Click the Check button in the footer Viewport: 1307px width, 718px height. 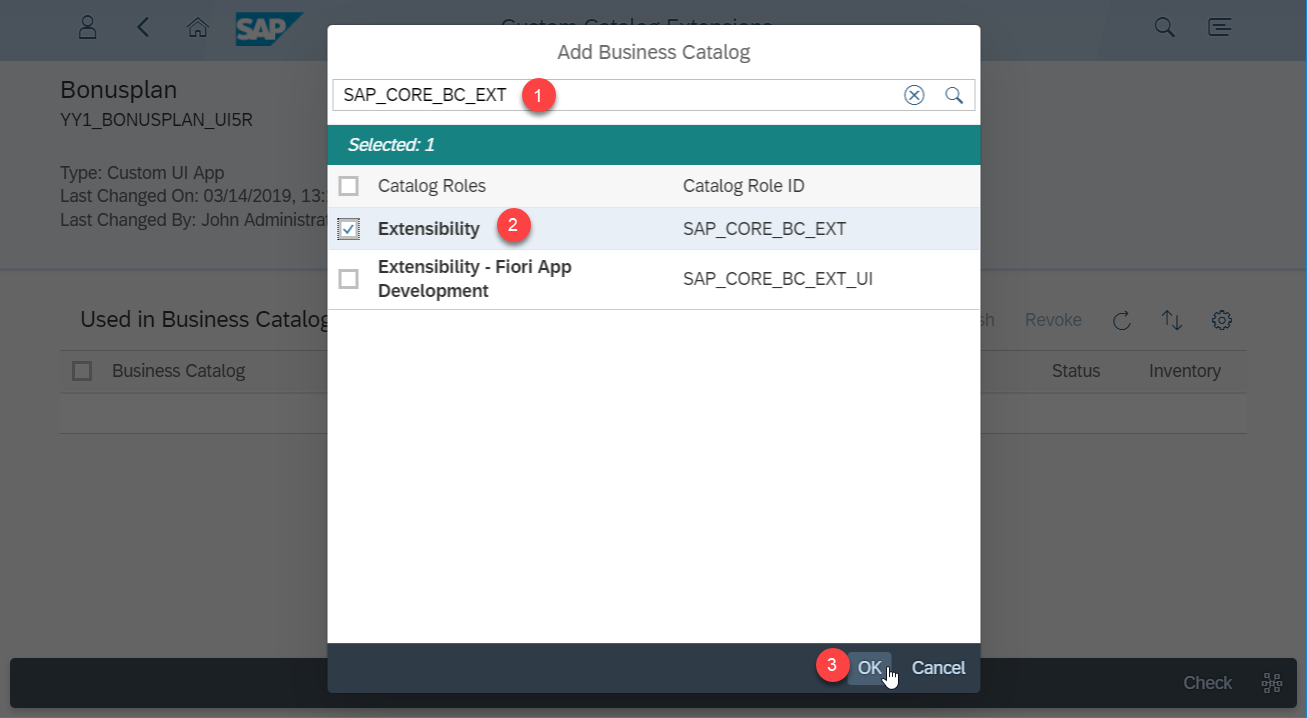pos(1207,683)
